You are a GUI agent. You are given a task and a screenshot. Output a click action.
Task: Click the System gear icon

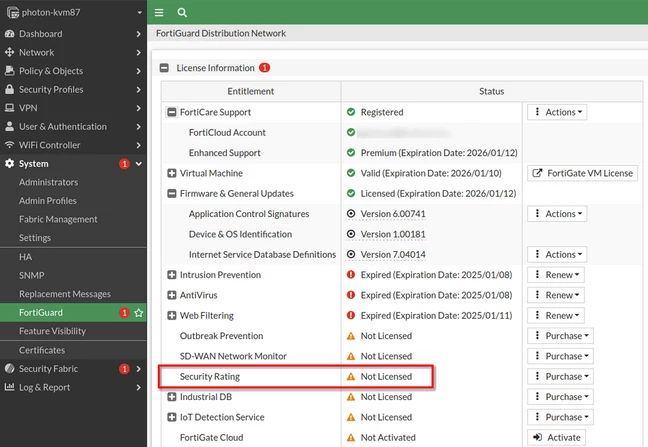coord(10,164)
